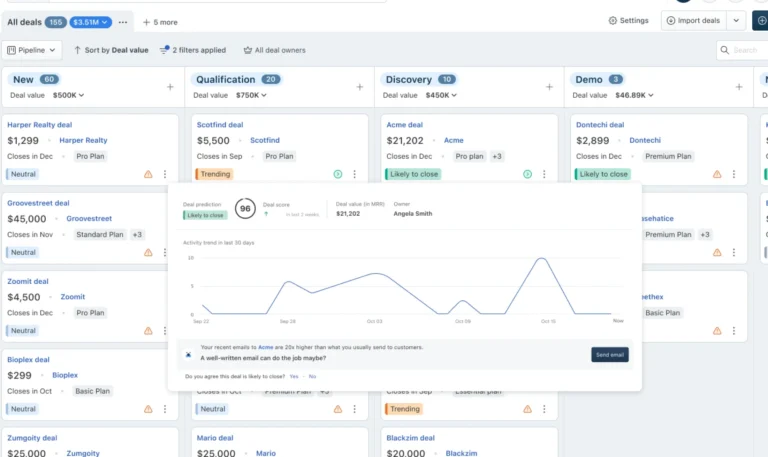Click the warning icon on Bioplex deal

coord(148,409)
